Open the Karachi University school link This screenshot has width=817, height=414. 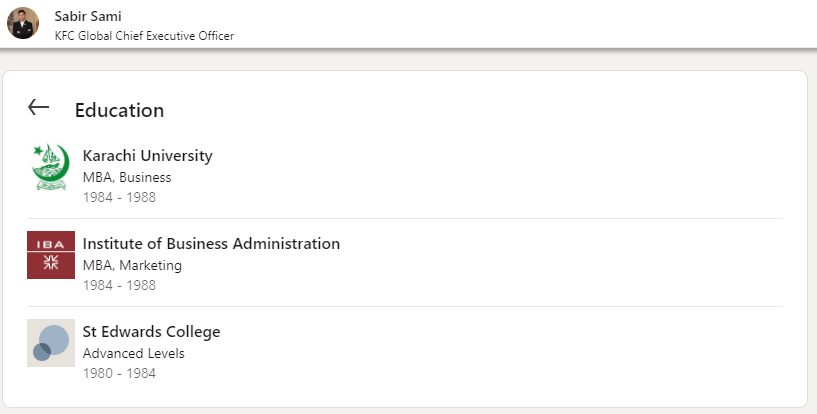(x=147, y=155)
